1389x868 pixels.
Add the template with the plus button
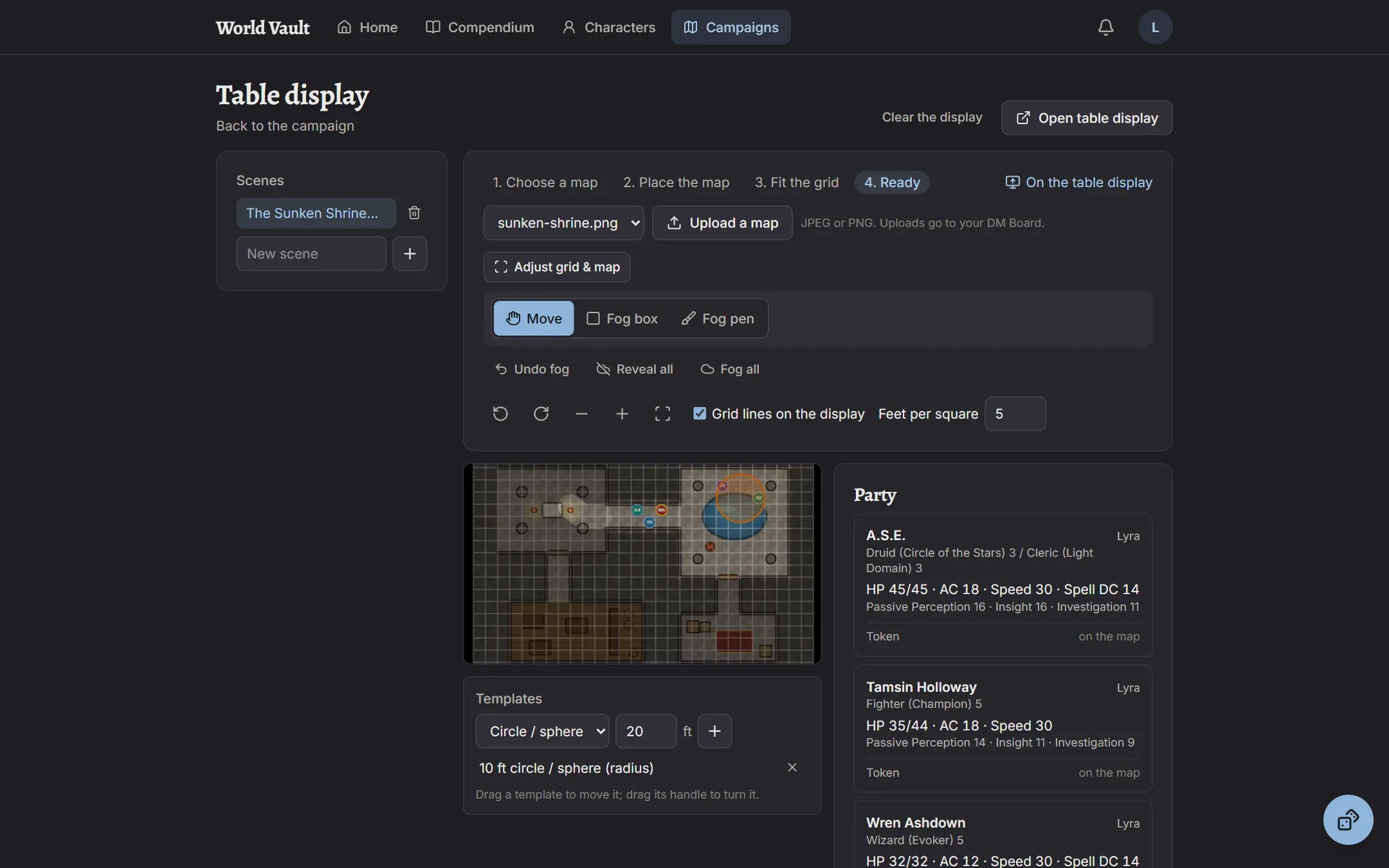pyautogui.click(x=714, y=731)
